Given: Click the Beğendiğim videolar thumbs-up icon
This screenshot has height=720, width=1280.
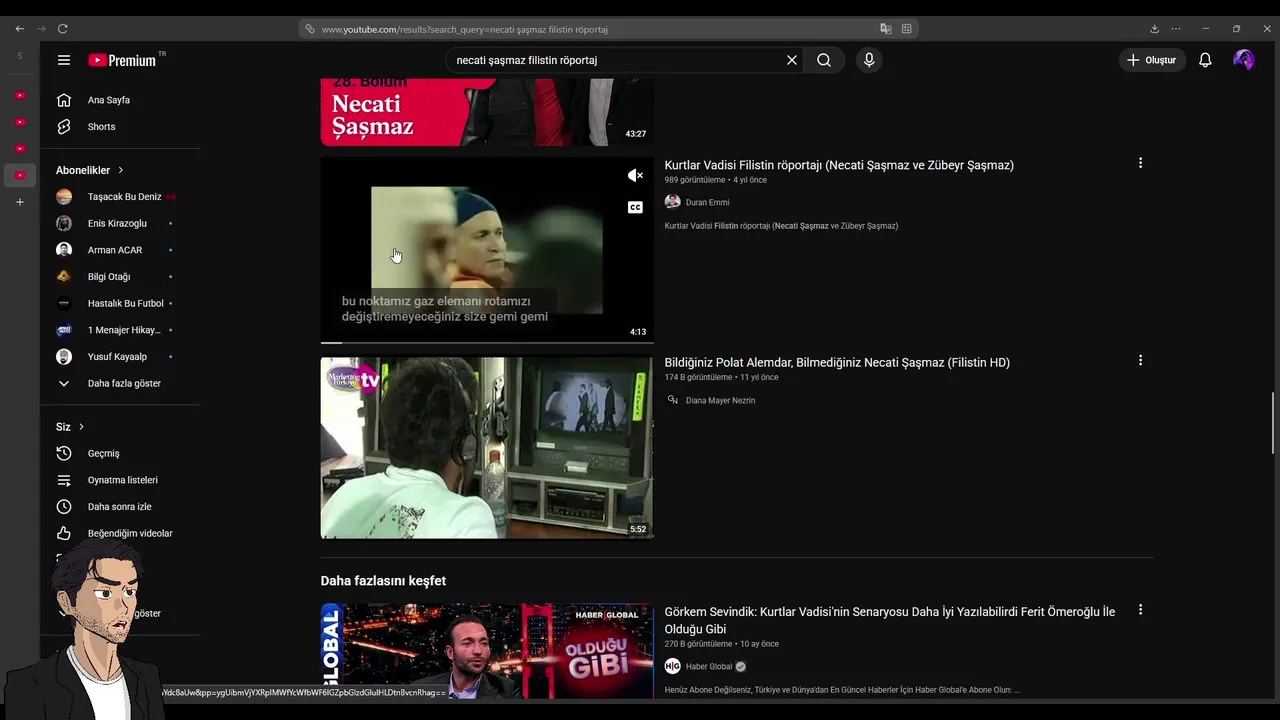Looking at the screenshot, I should click(64, 533).
